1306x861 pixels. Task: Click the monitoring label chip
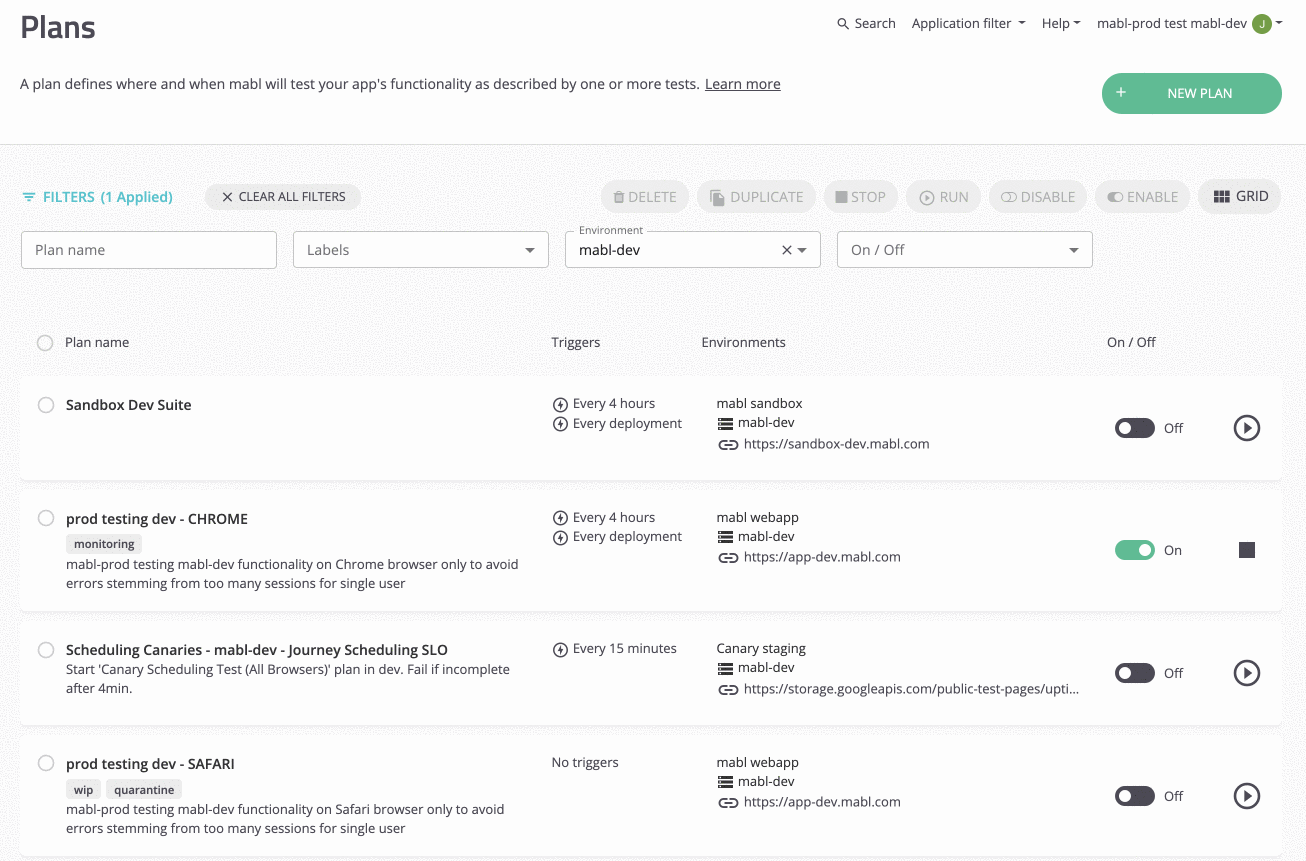tap(104, 544)
